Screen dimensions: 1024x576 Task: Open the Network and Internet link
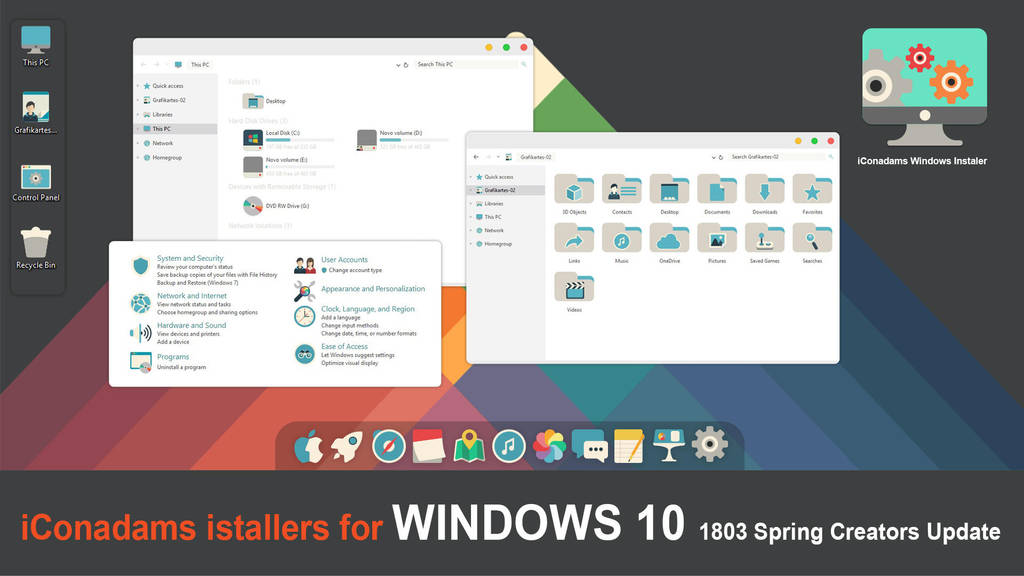pos(191,296)
